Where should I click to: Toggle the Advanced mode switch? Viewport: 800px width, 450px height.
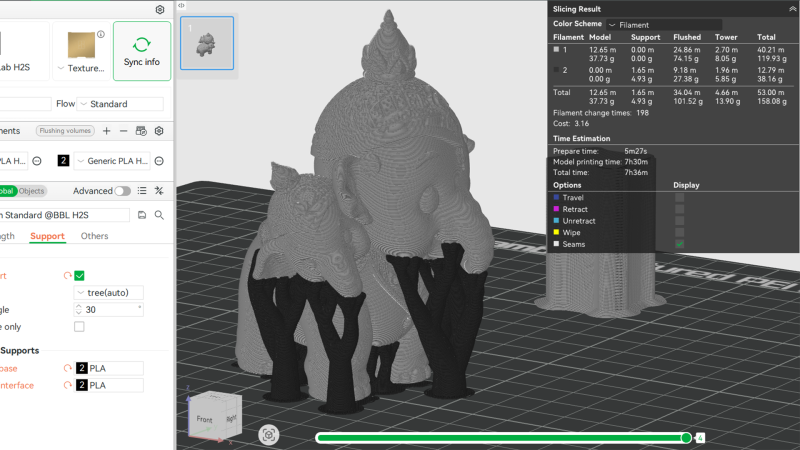(122, 191)
